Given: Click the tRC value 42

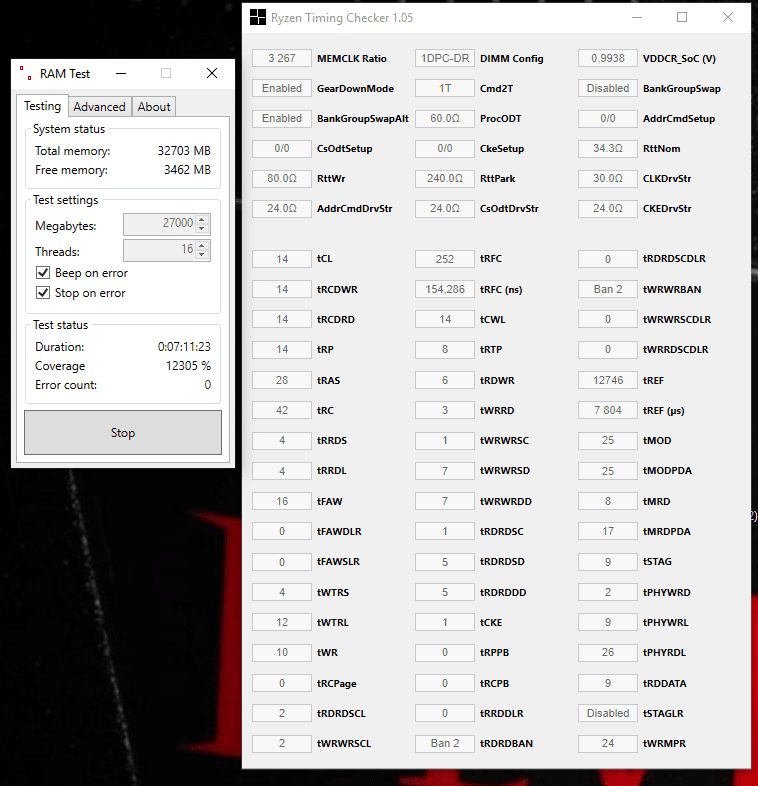Looking at the screenshot, I should tap(282, 410).
